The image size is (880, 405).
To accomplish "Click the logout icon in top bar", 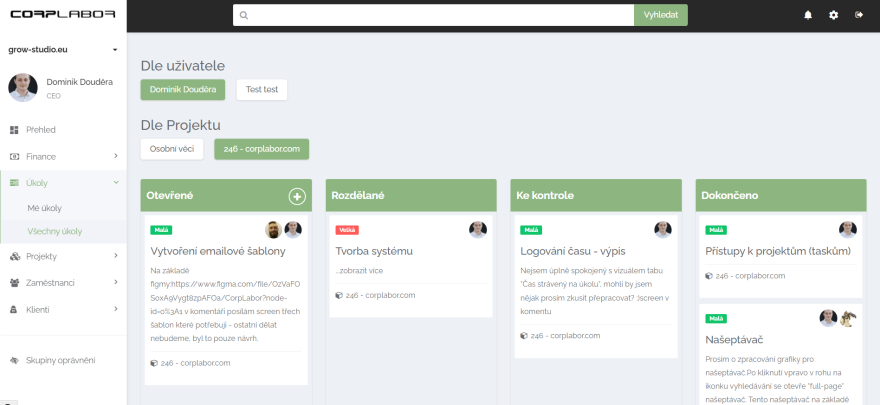I will 859,15.
